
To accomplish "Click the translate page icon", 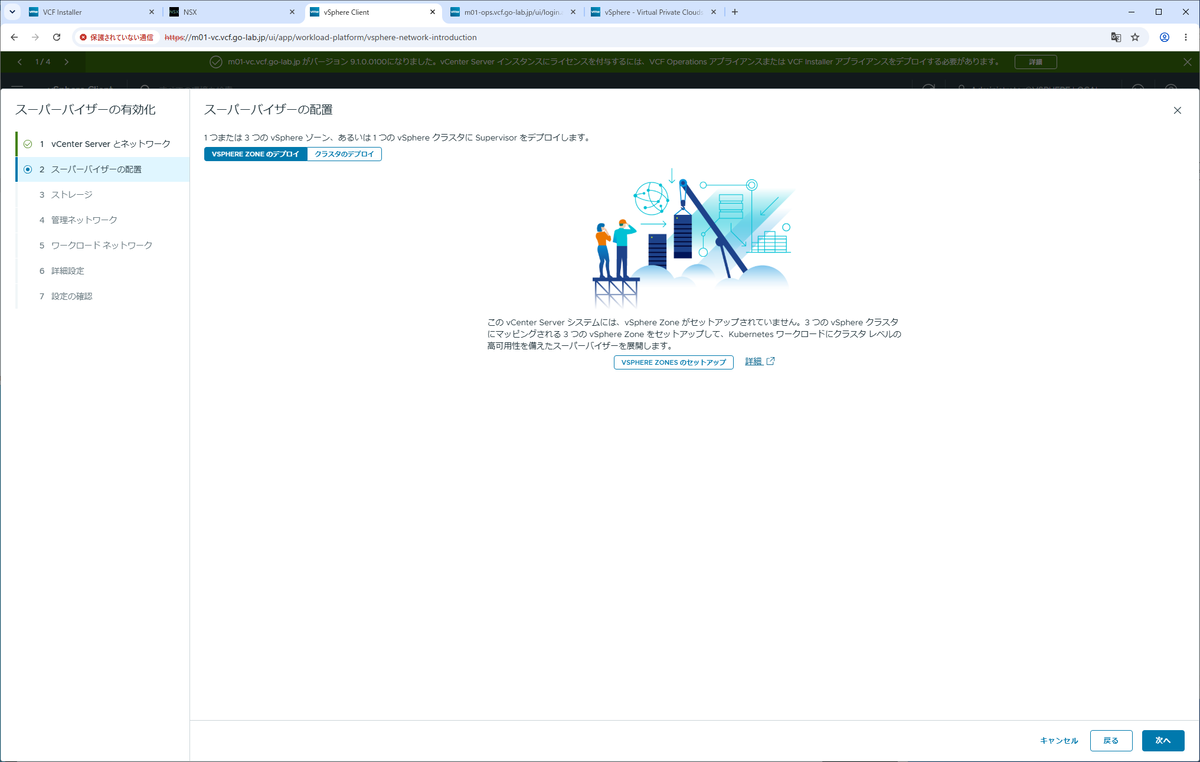I will (x=1116, y=37).
